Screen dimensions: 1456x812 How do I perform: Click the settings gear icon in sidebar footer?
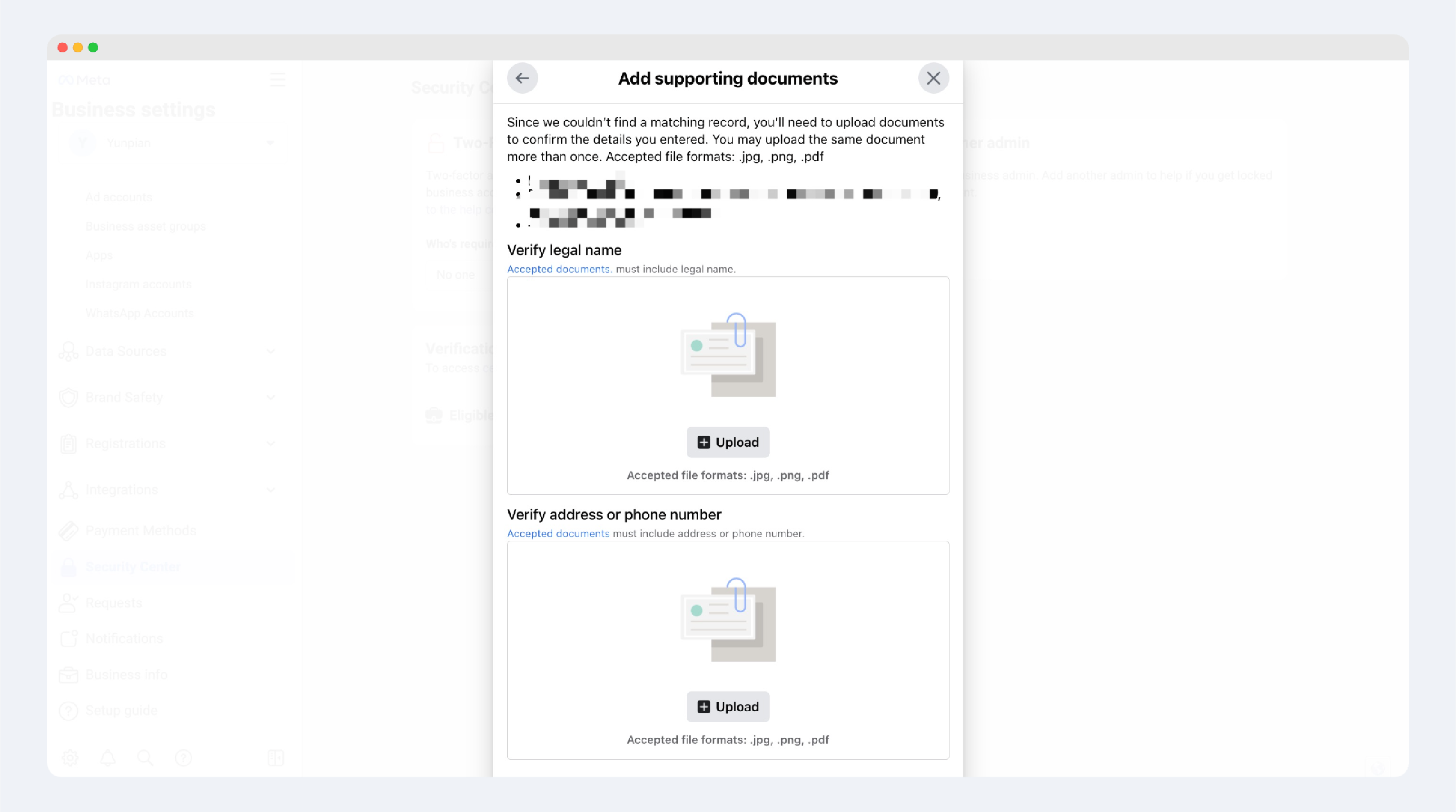70,758
